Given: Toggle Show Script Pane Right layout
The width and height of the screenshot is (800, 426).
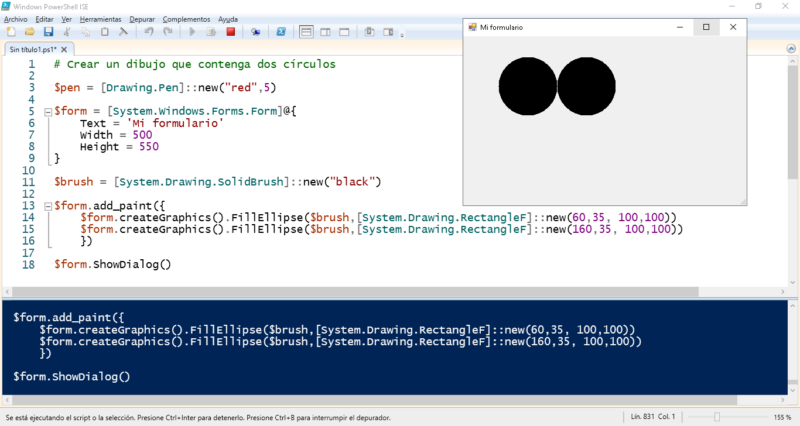Looking at the screenshot, I should coord(323,32).
